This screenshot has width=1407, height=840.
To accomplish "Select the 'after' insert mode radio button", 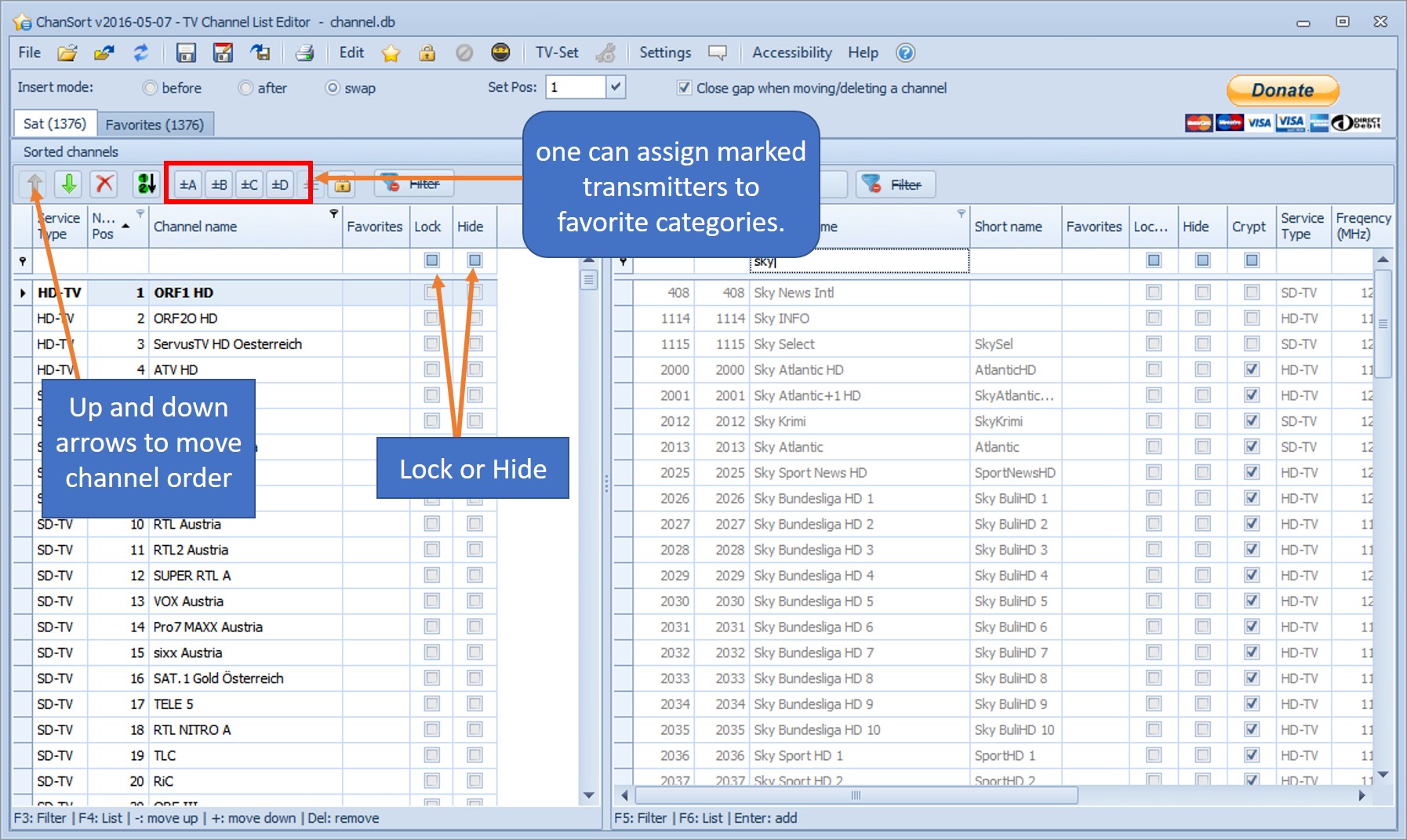I will [x=245, y=88].
